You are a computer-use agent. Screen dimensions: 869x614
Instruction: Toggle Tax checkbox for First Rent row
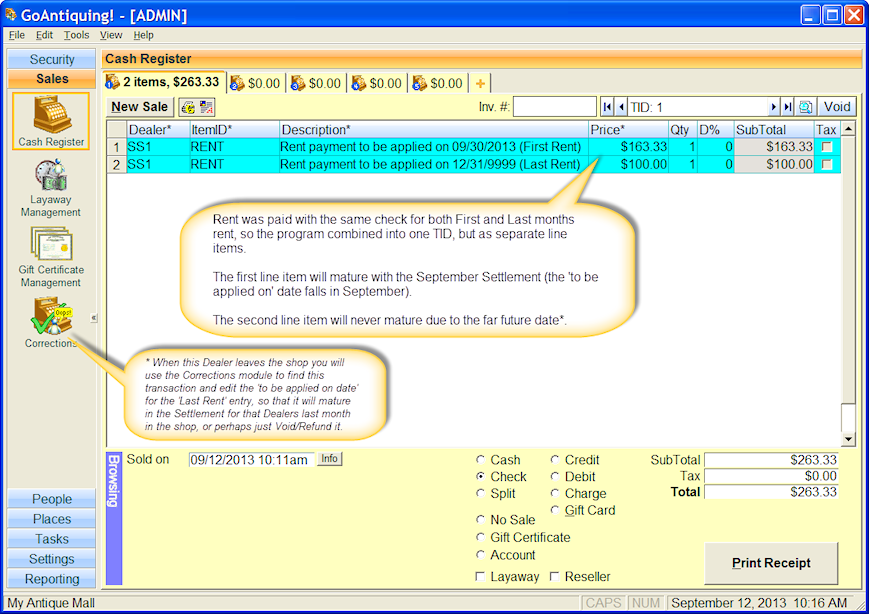pos(827,147)
